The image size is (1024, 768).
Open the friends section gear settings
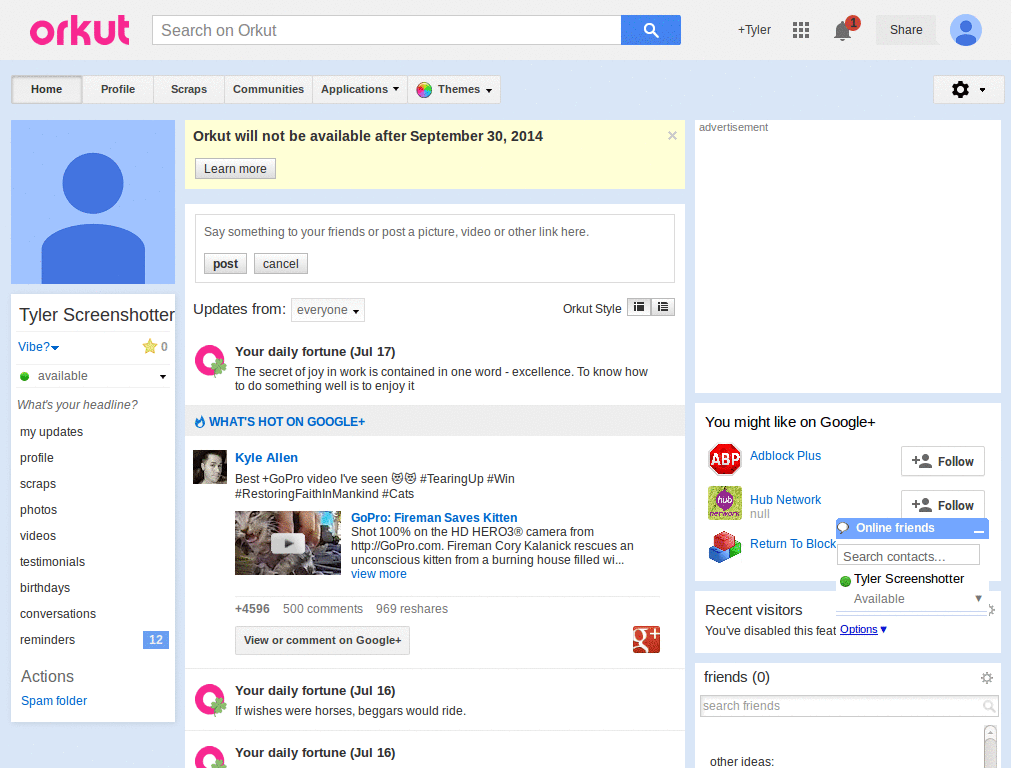click(x=987, y=678)
